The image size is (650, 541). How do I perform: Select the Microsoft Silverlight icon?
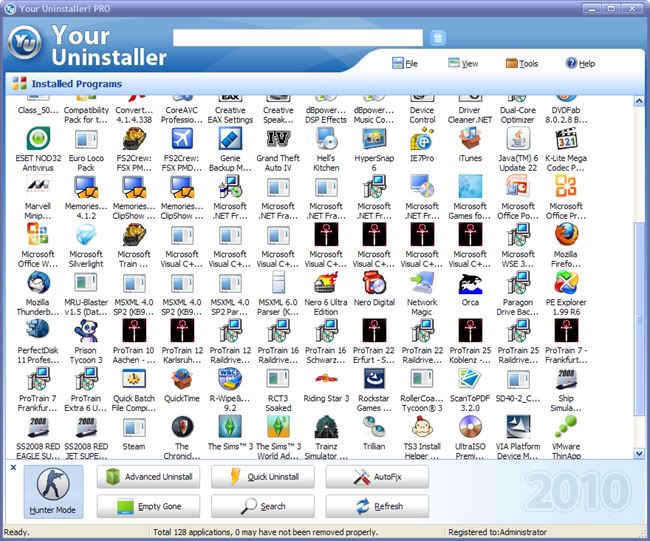coord(86,235)
